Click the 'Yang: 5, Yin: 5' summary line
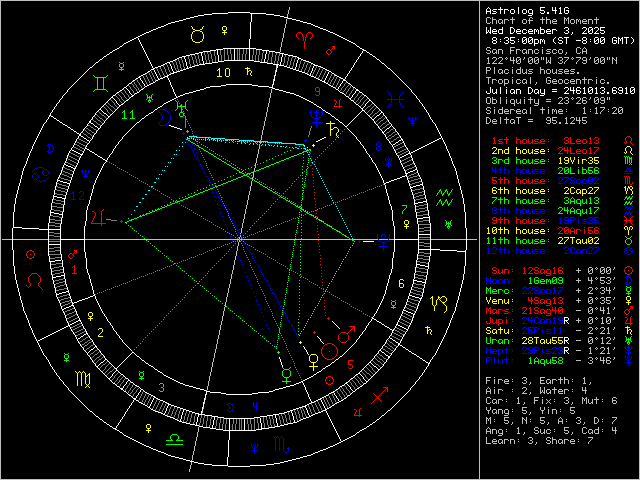This screenshot has height=480, width=640. (530, 411)
